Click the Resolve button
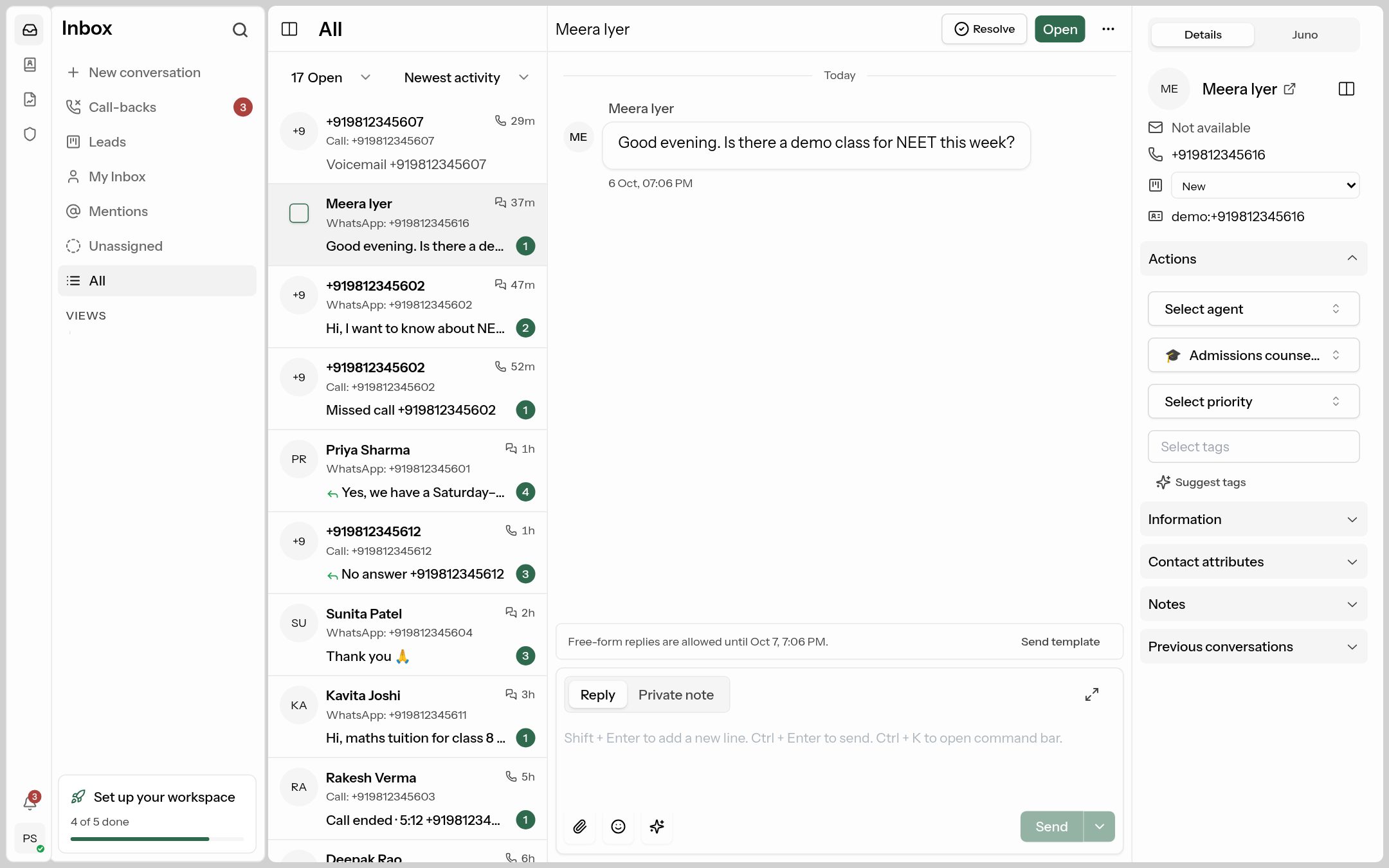Image resolution: width=1389 pixels, height=868 pixels. tap(984, 29)
